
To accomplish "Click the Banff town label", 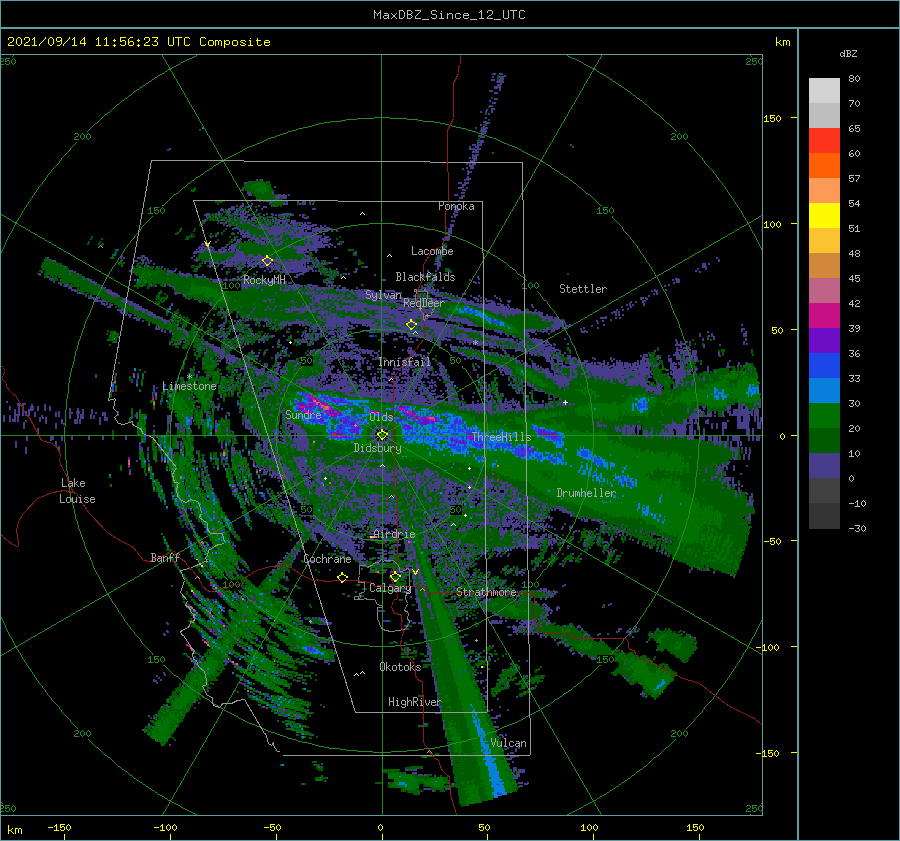I will pos(165,557).
